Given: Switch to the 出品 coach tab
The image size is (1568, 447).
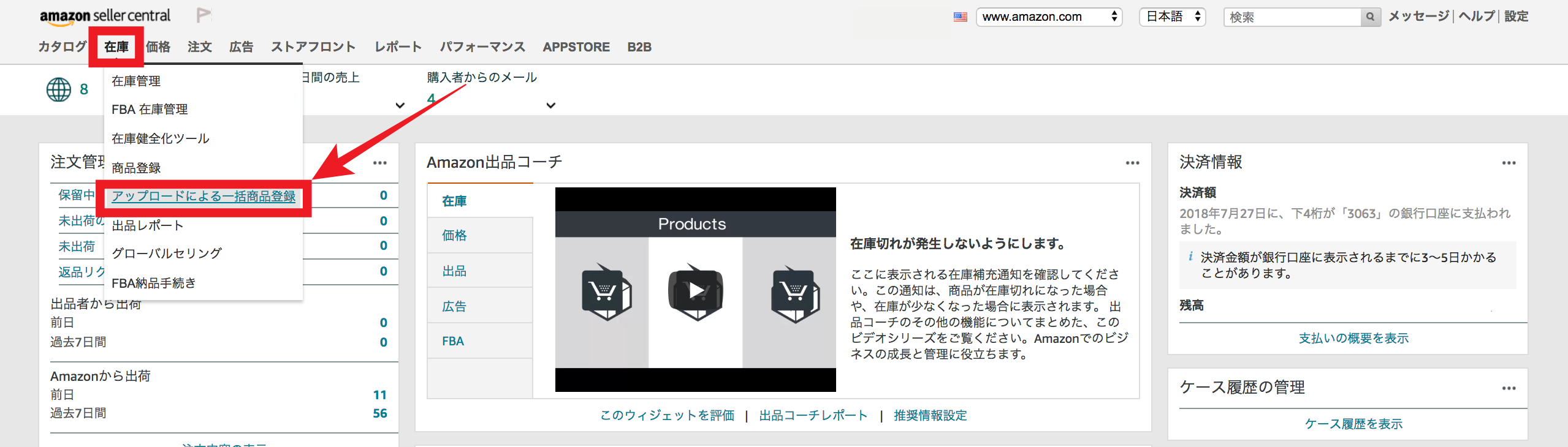Looking at the screenshot, I should [480, 271].
